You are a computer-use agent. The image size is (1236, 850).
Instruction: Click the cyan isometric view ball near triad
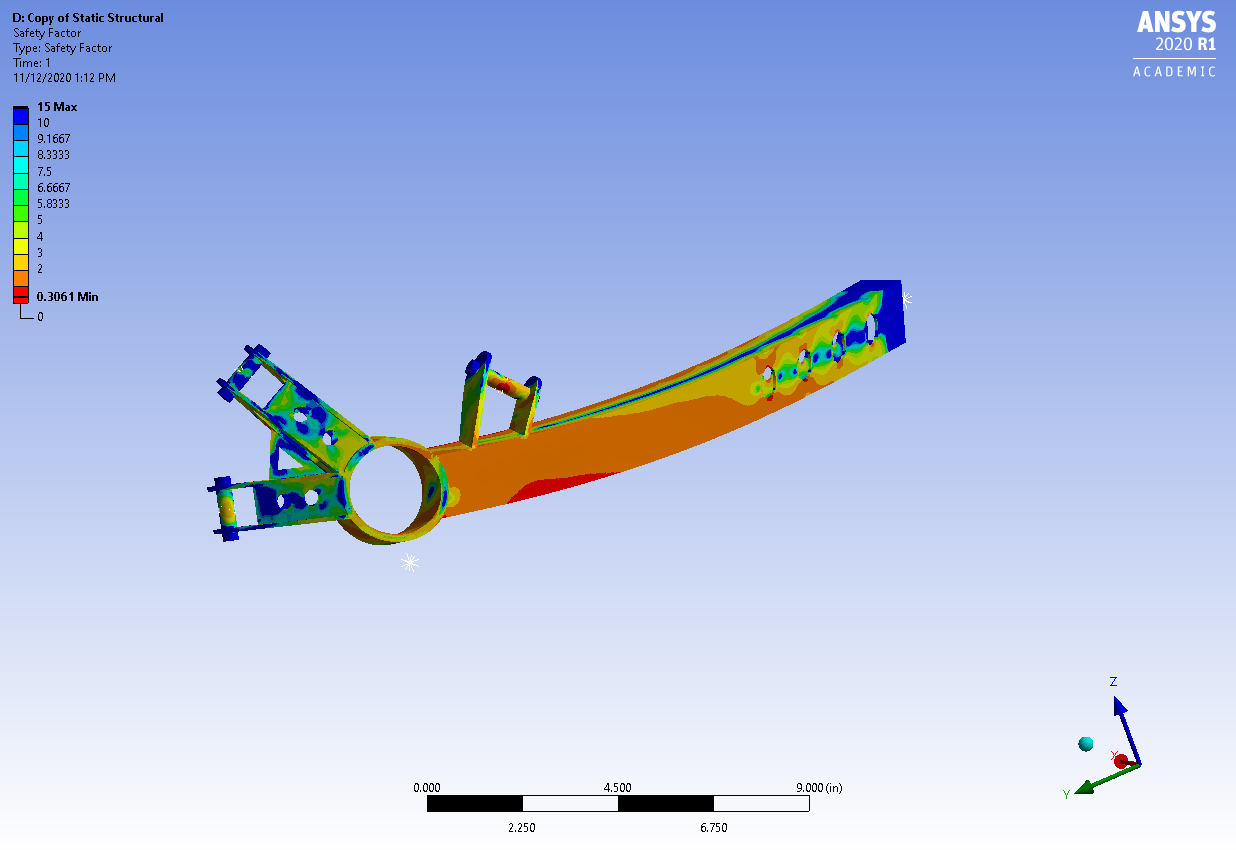pos(1085,743)
